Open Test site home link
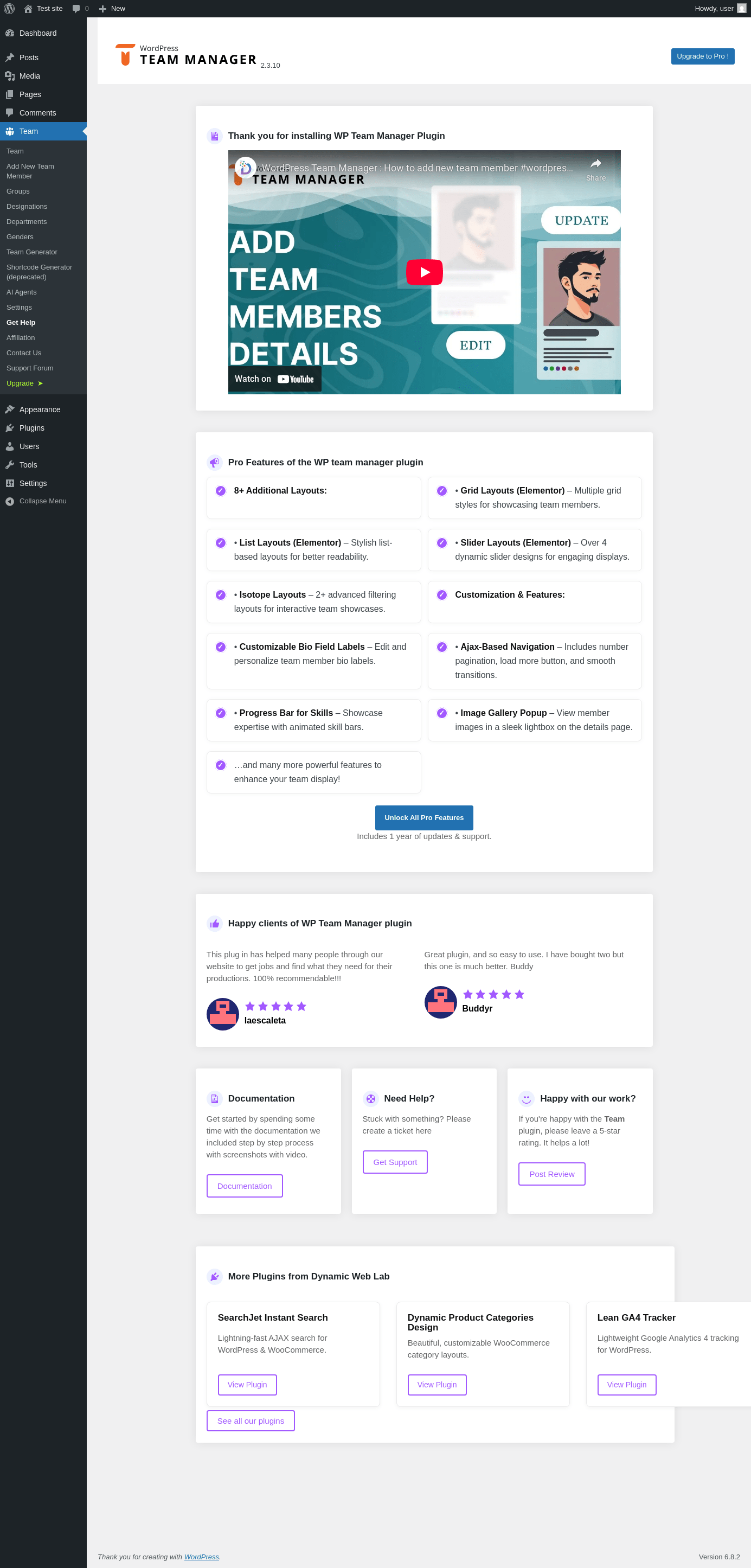The image size is (751, 1568). coord(43,9)
